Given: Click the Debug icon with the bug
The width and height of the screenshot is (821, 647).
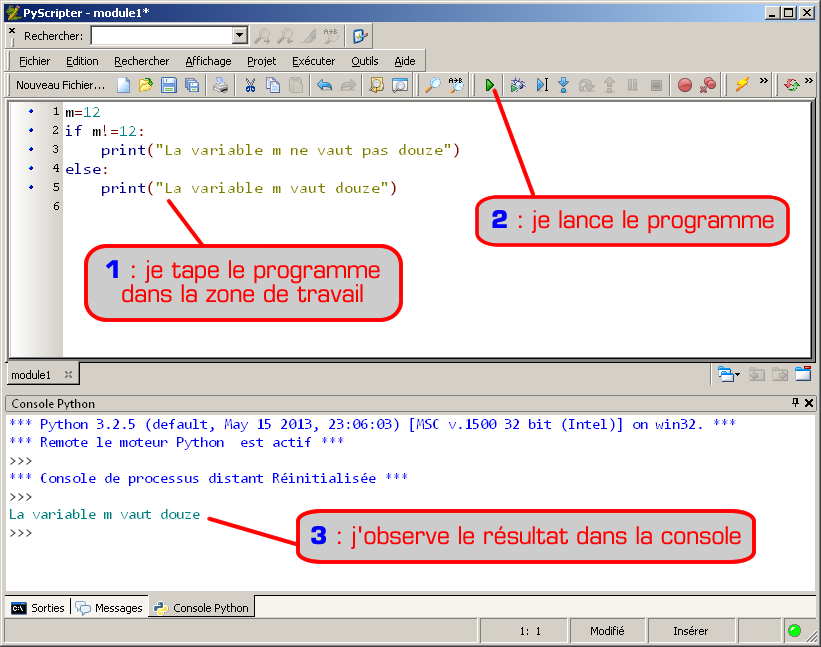Looking at the screenshot, I should tap(517, 86).
